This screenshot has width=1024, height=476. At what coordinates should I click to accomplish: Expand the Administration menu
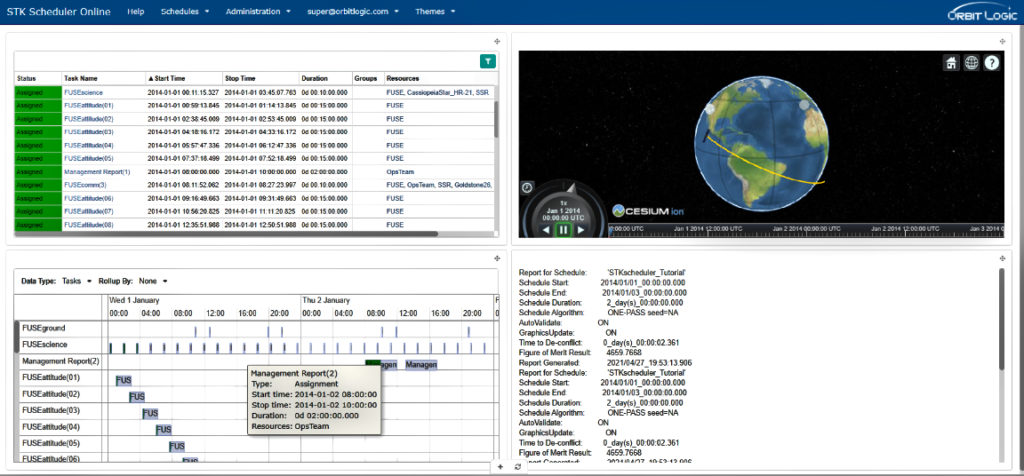(258, 12)
